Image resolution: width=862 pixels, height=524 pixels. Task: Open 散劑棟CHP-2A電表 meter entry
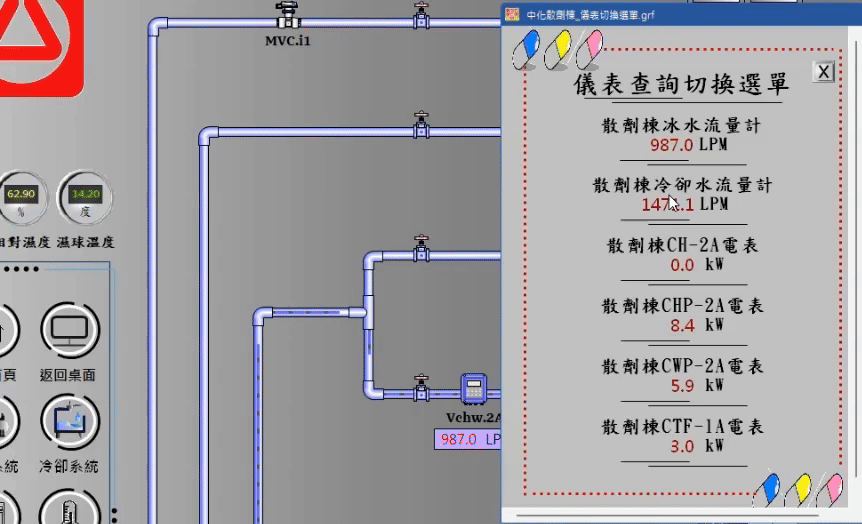click(x=682, y=306)
